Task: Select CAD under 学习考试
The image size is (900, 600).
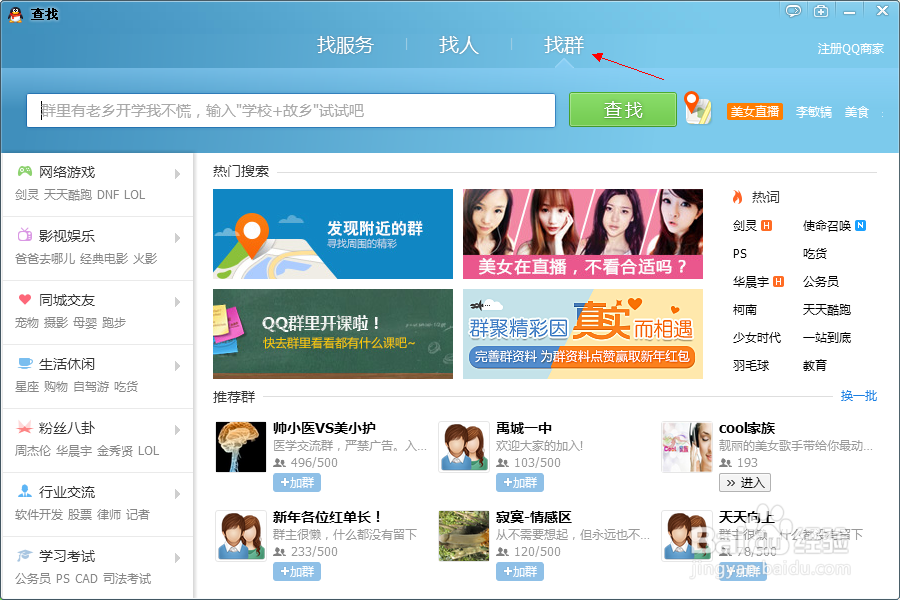Action: tap(87, 579)
